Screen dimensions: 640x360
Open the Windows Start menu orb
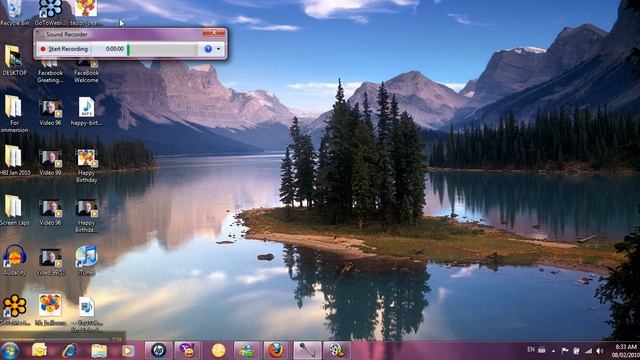point(10,351)
